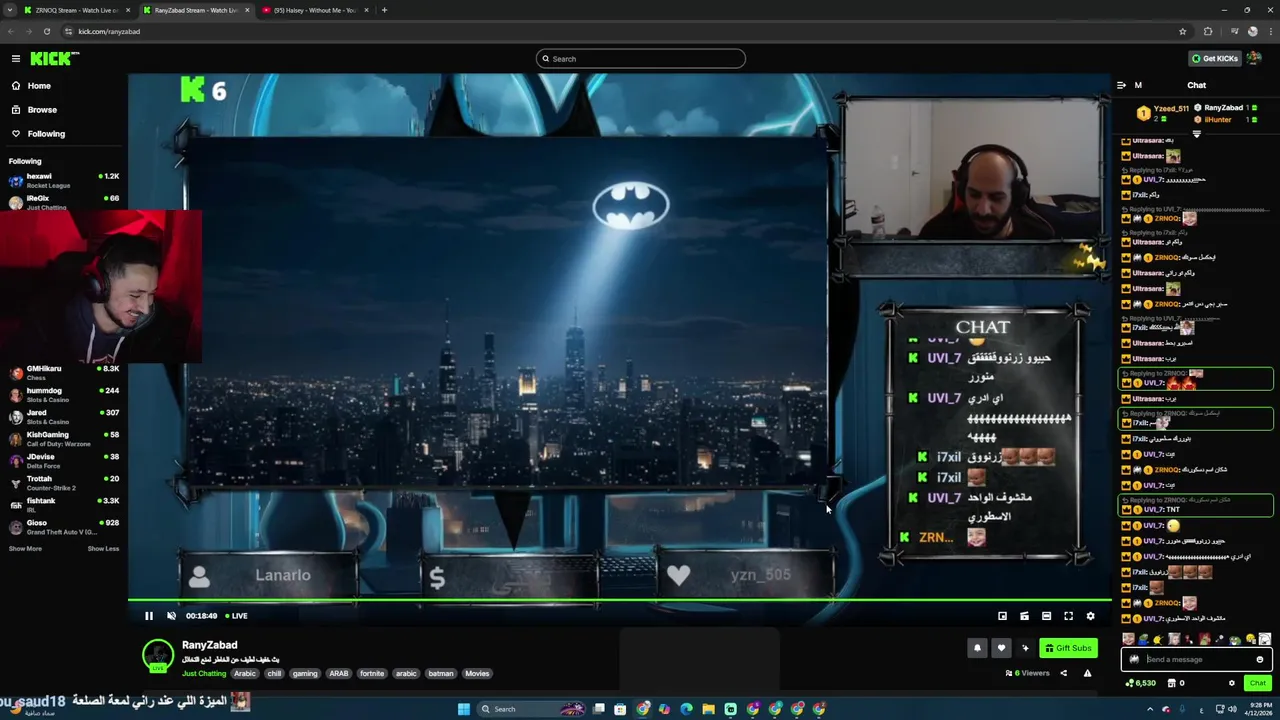Open chat settings gear
This screenshot has width=1280, height=720.
[1231, 683]
